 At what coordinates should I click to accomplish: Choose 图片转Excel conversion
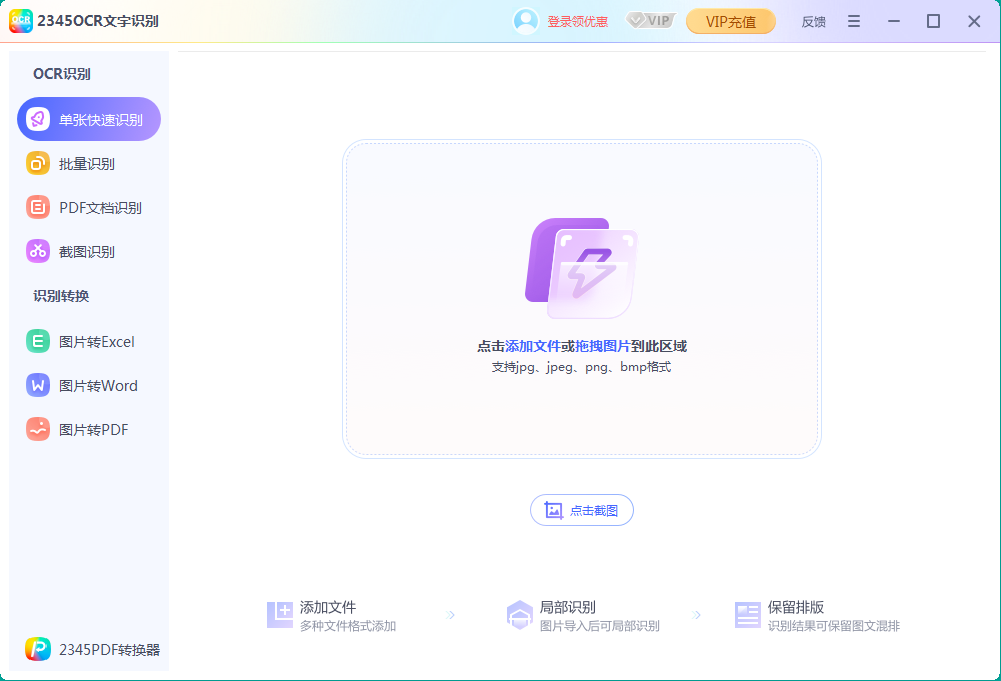coord(96,342)
